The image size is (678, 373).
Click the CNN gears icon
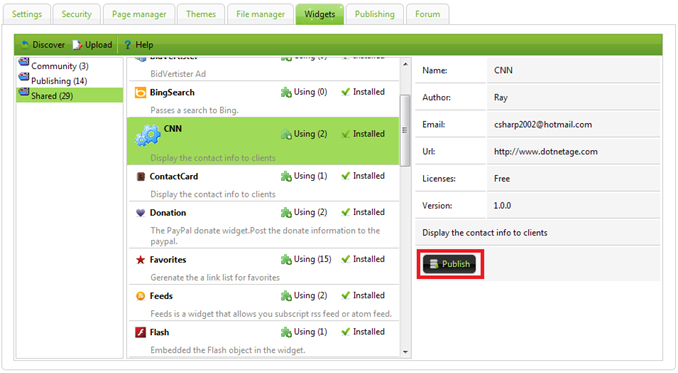[147, 135]
